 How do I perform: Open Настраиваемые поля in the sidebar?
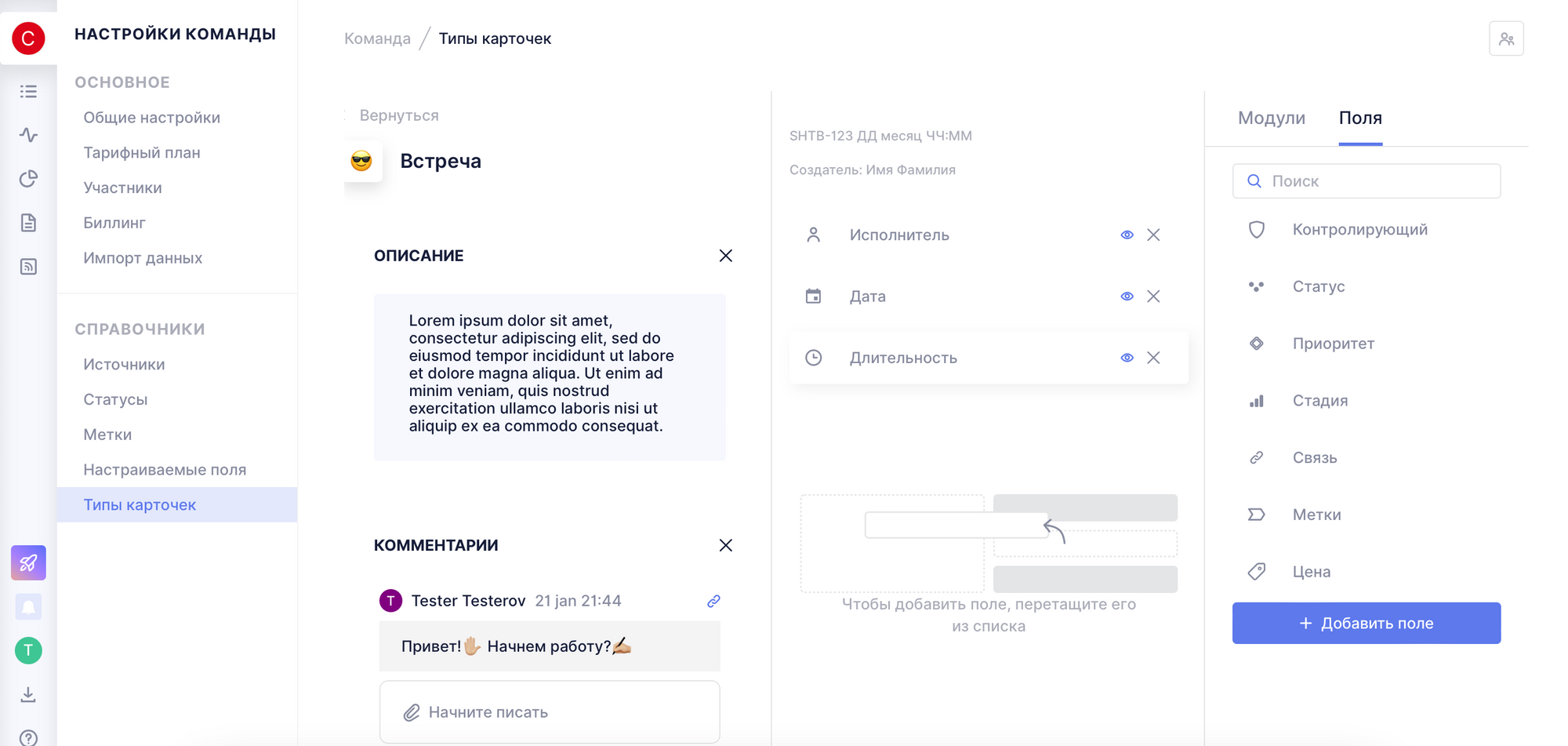pos(165,470)
